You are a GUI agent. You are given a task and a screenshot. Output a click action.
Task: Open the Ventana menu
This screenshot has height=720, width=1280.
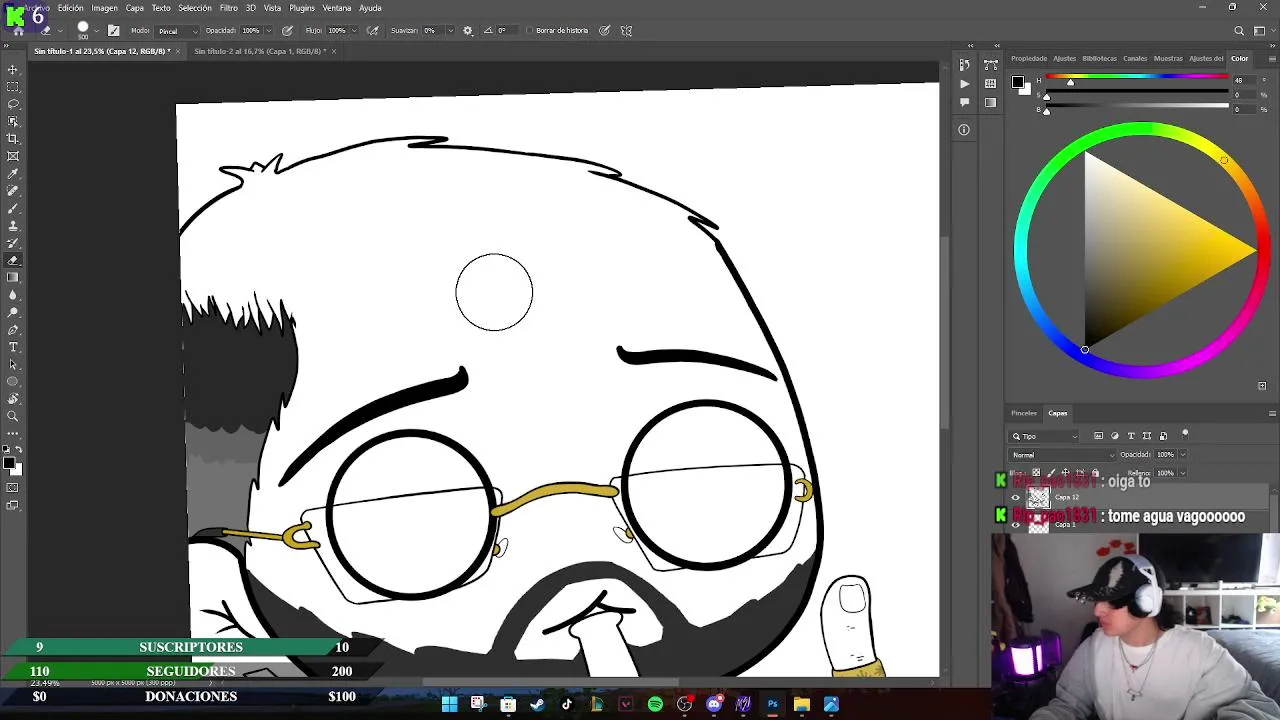click(337, 8)
